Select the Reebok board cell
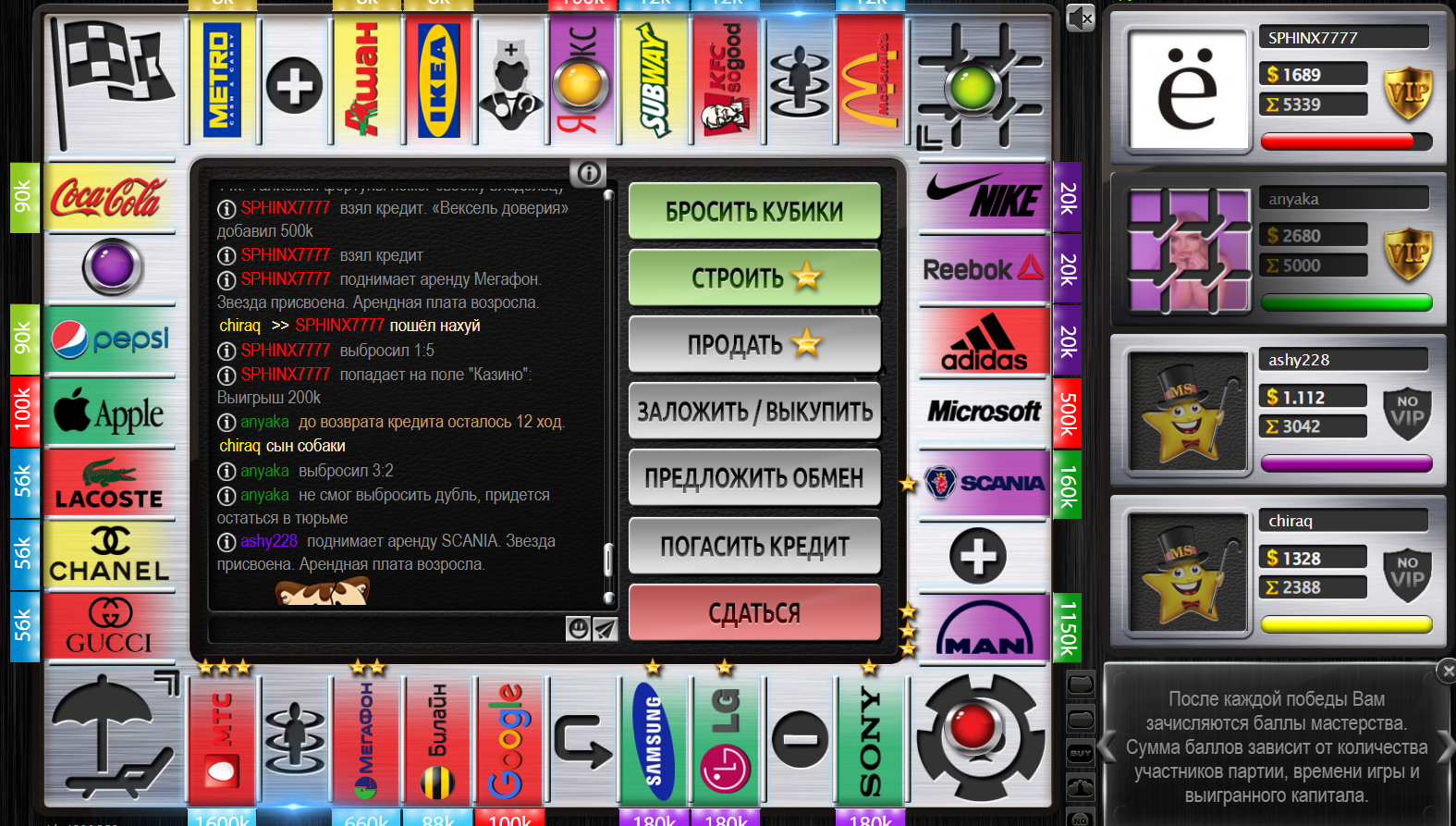1456x826 pixels. coord(984,269)
